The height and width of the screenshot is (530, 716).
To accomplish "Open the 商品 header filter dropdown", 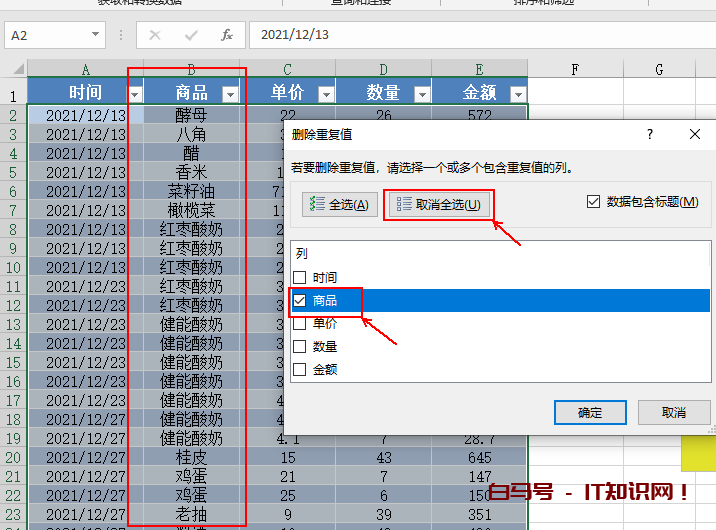I will (x=231, y=94).
